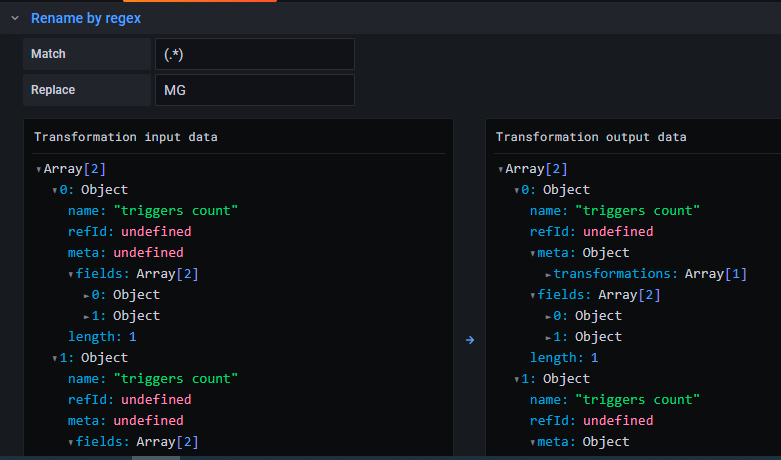Collapse first fields Array[2] in input data
This screenshot has height=460, width=781.
click(71, 274)
